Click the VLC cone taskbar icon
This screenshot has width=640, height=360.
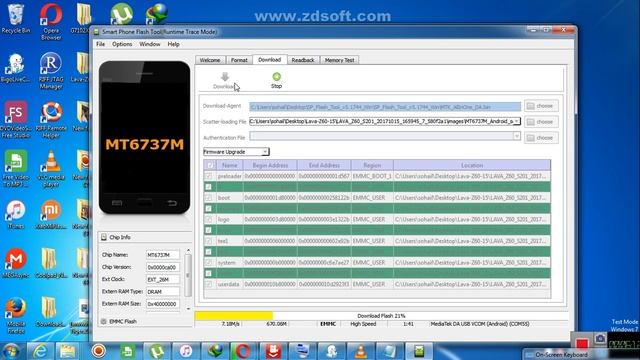(360, 351)
